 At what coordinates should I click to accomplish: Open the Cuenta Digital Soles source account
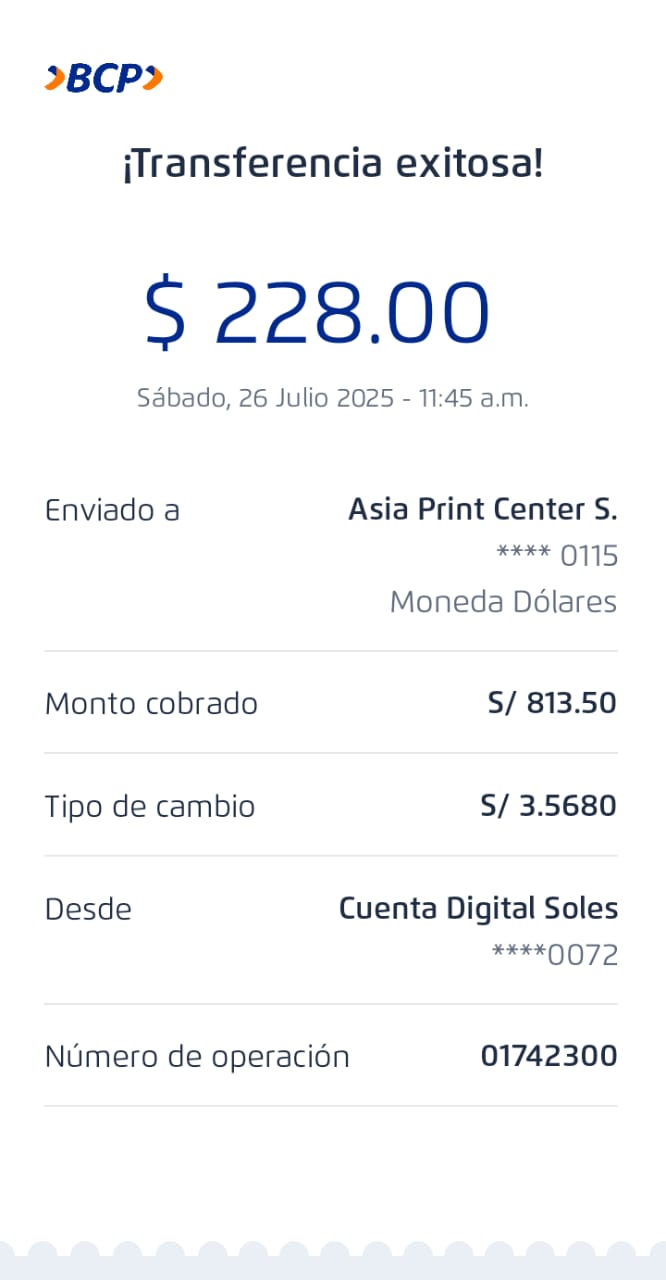pos(478,909)
